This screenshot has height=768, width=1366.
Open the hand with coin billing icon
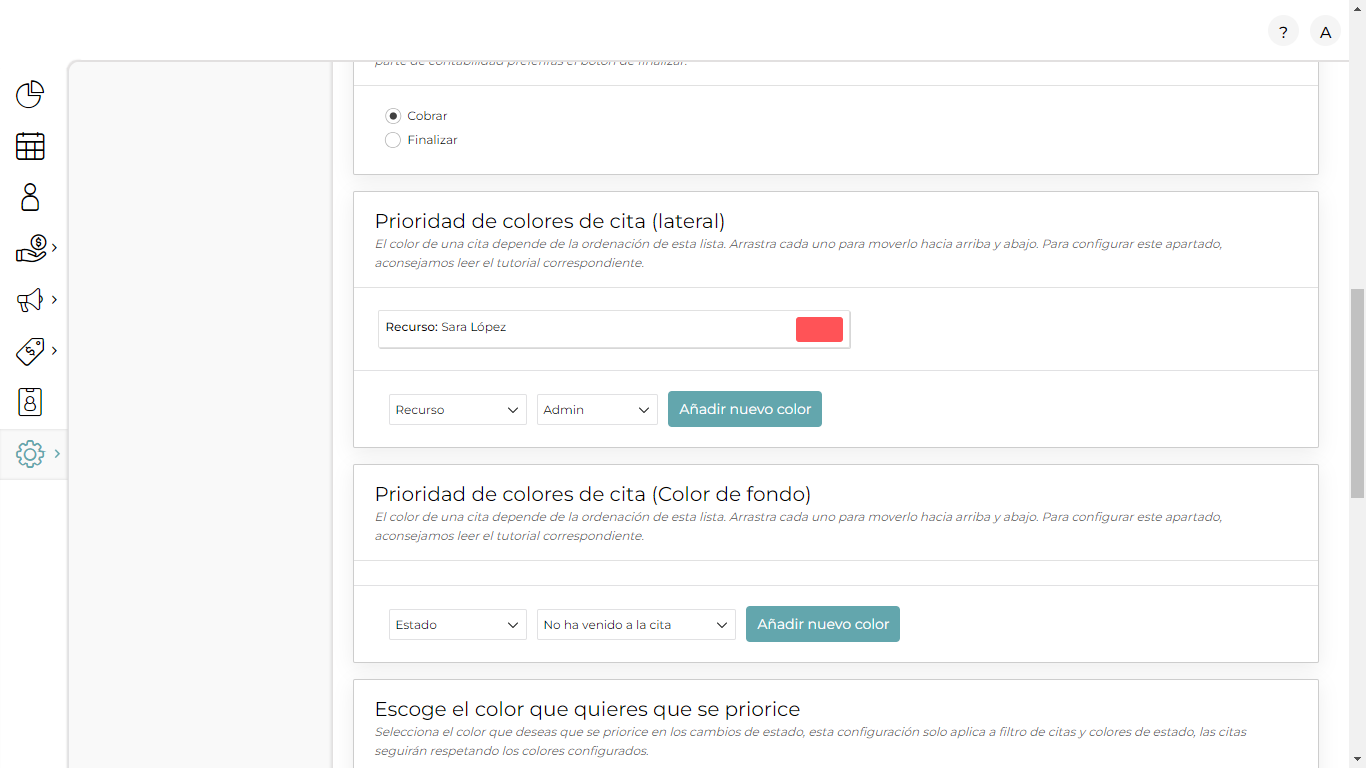pos(31,248)
